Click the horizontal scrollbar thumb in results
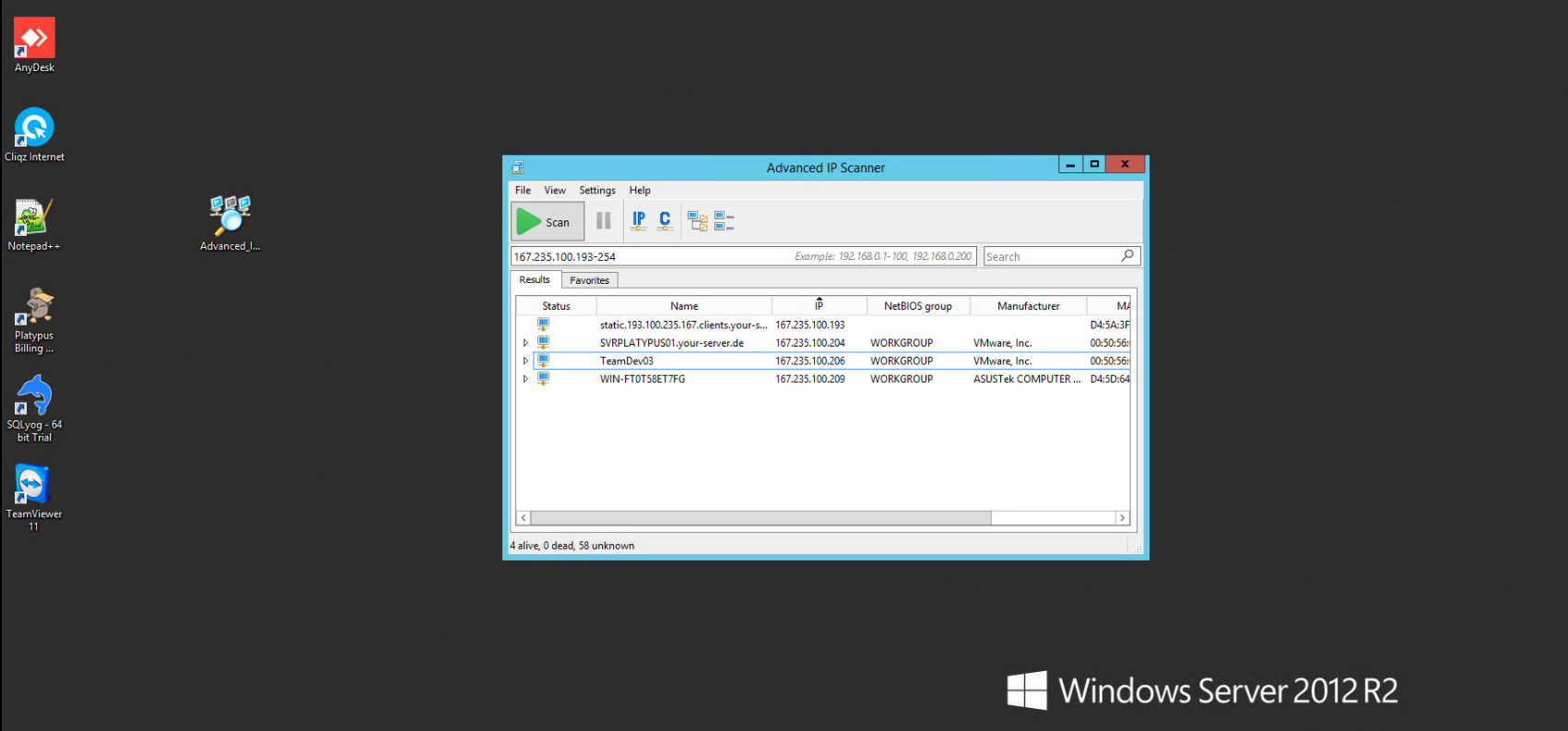The height and width of the screenshot is (731, 1568). (x=761, y=518)
